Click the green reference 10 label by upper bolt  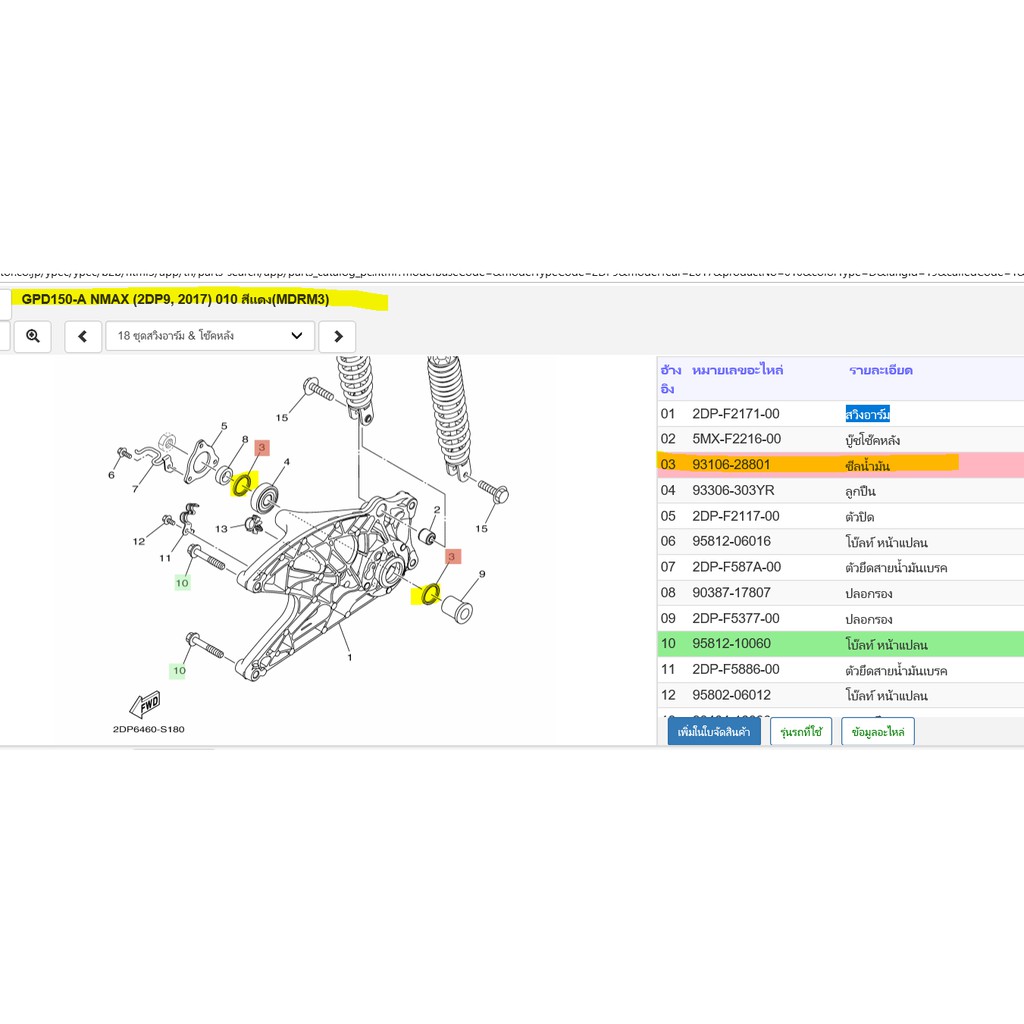pyautogui.click(x=182, y=583)
